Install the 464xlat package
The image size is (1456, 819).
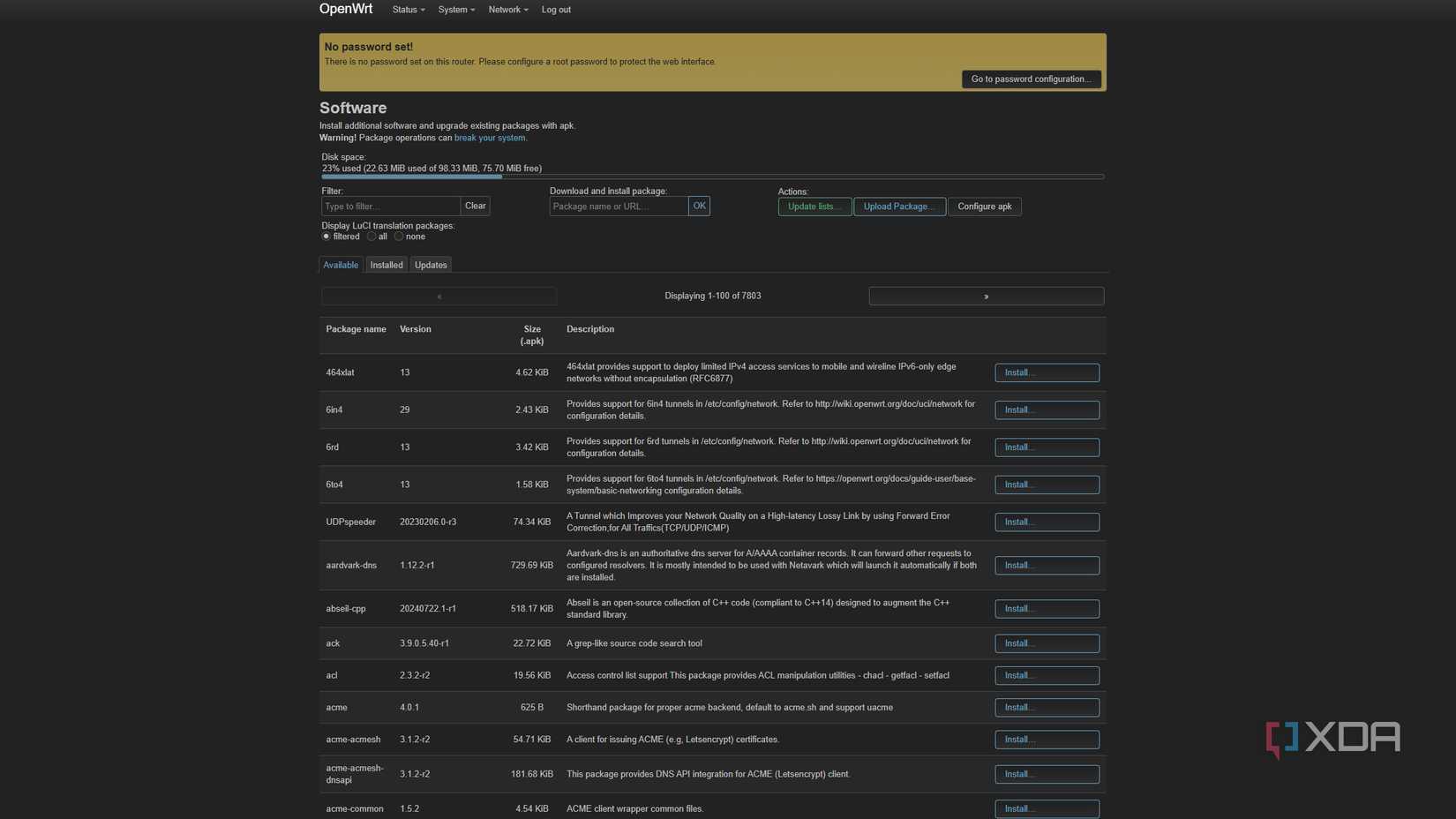pos(1047,372)
